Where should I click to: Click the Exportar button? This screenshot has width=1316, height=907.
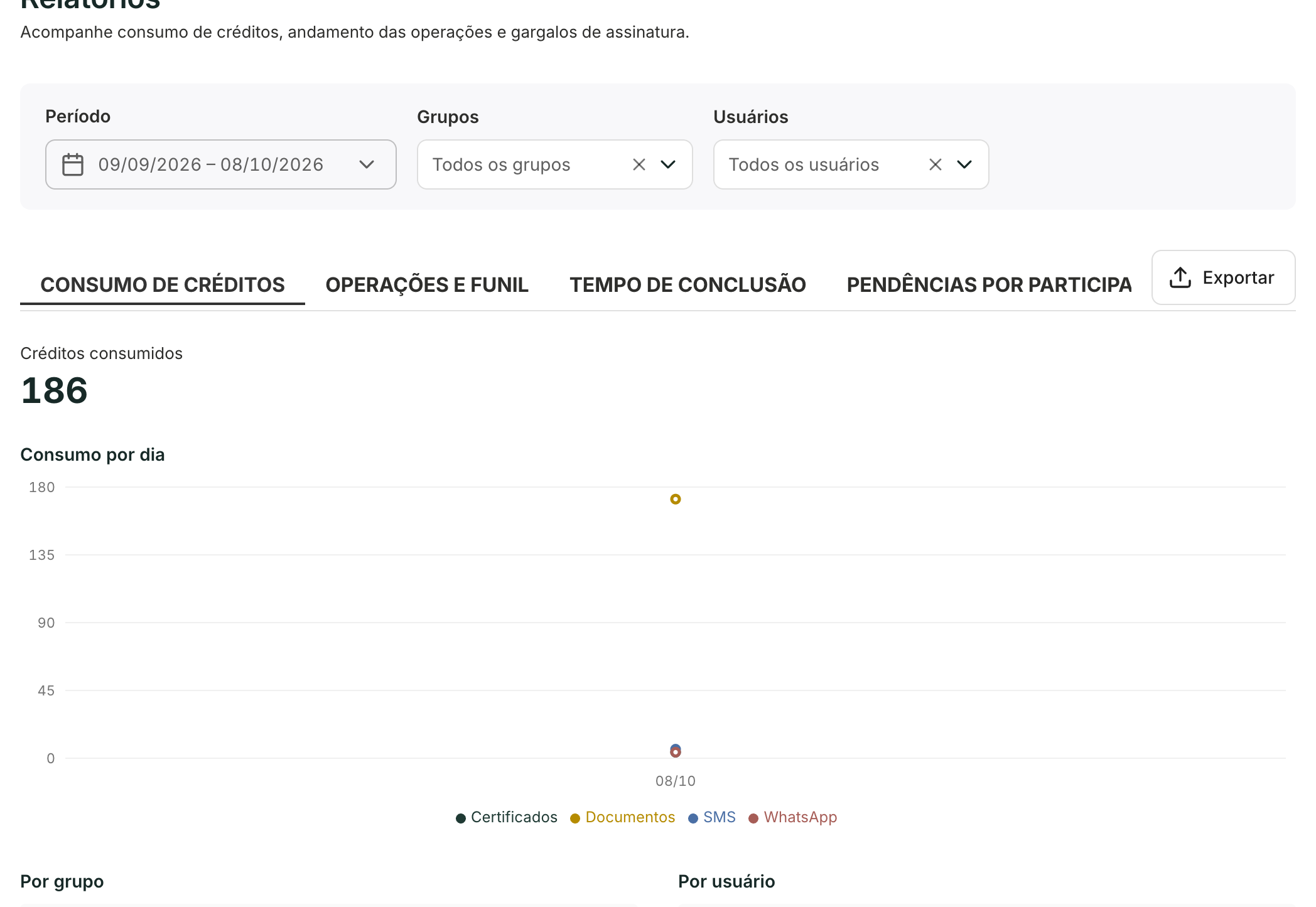point(1224,277)
